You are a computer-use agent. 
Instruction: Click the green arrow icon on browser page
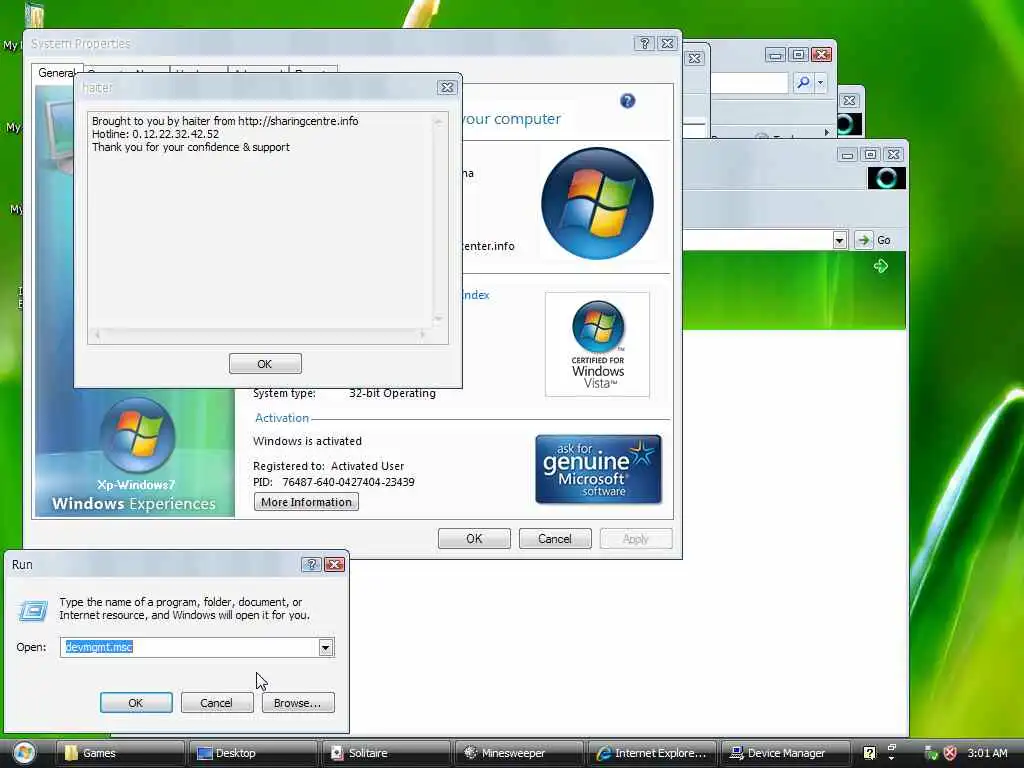(x=881, y=266)
